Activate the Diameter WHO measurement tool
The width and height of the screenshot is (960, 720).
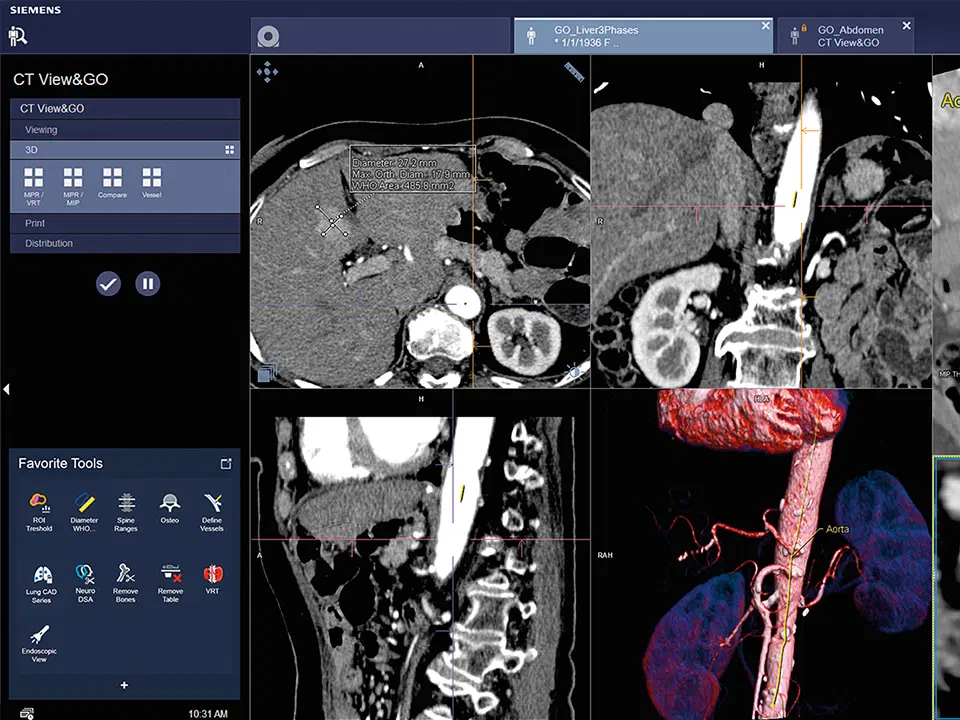click(x=84, y=508)
